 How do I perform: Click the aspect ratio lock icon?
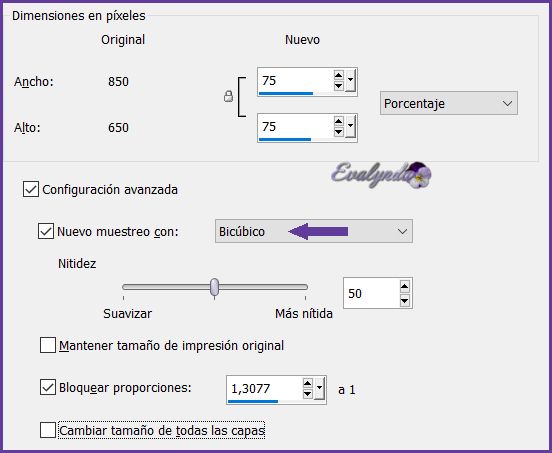(228, 96)
